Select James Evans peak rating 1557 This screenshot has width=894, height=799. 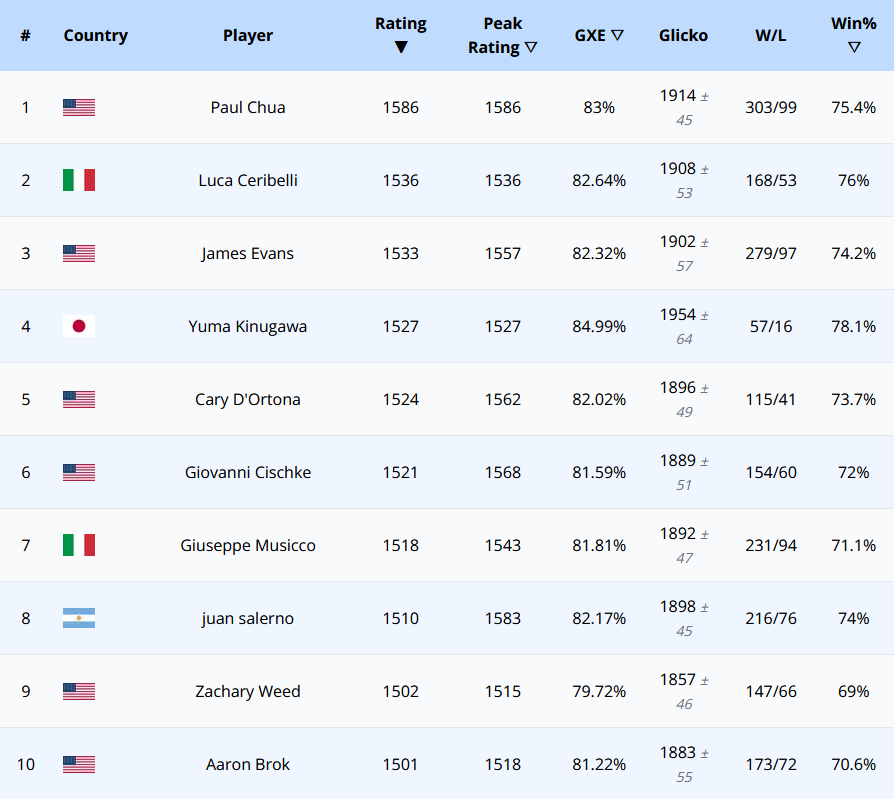[502, 253]
